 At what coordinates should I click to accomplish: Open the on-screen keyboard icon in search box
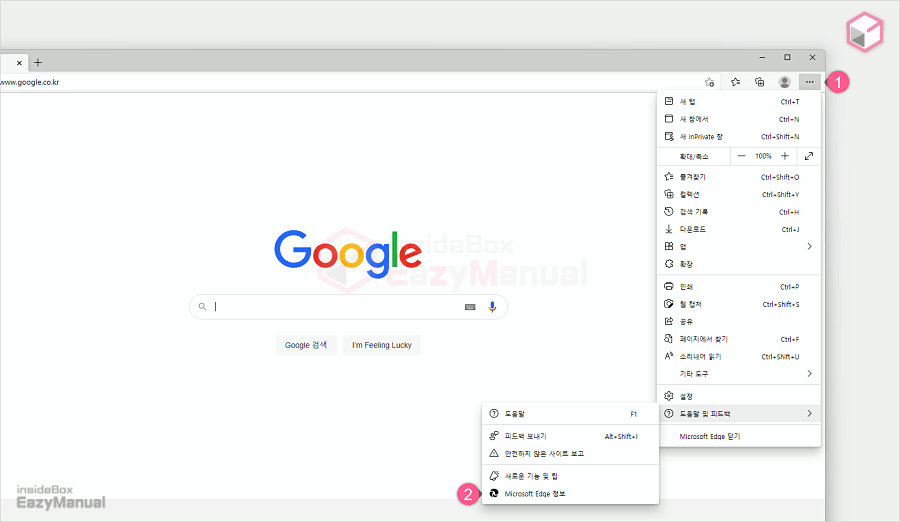coord(470,307)
